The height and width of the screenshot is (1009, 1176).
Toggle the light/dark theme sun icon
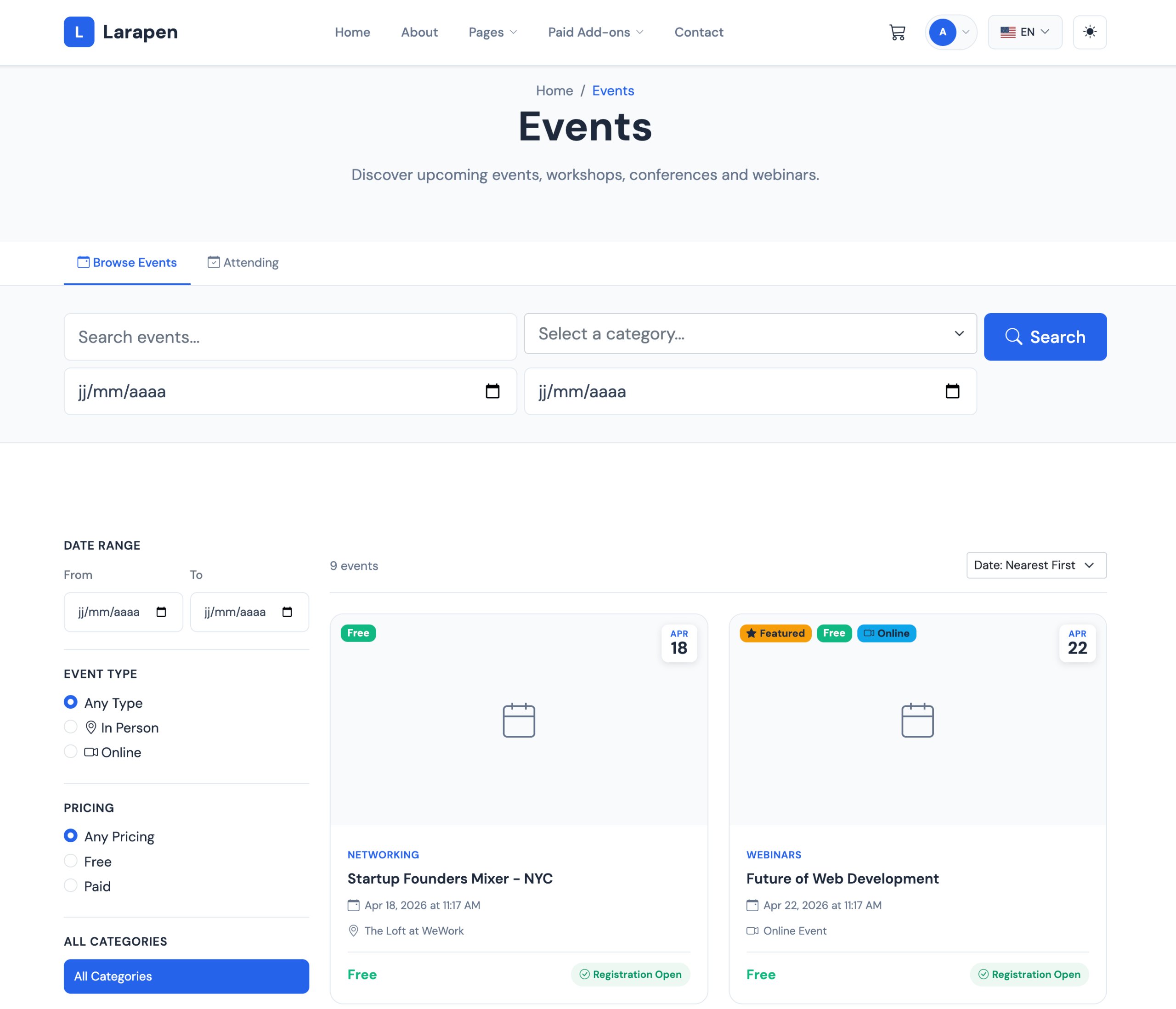tap(1089, 32)
